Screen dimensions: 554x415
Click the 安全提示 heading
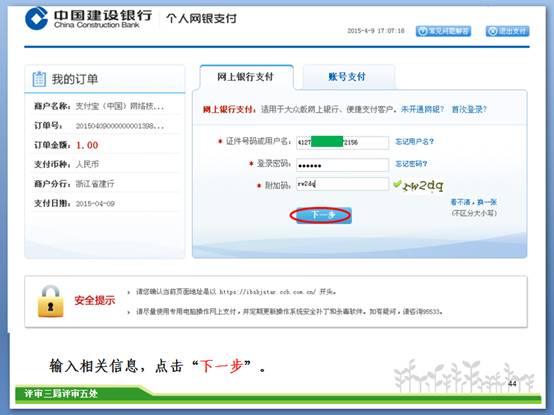tap(95, 301)
